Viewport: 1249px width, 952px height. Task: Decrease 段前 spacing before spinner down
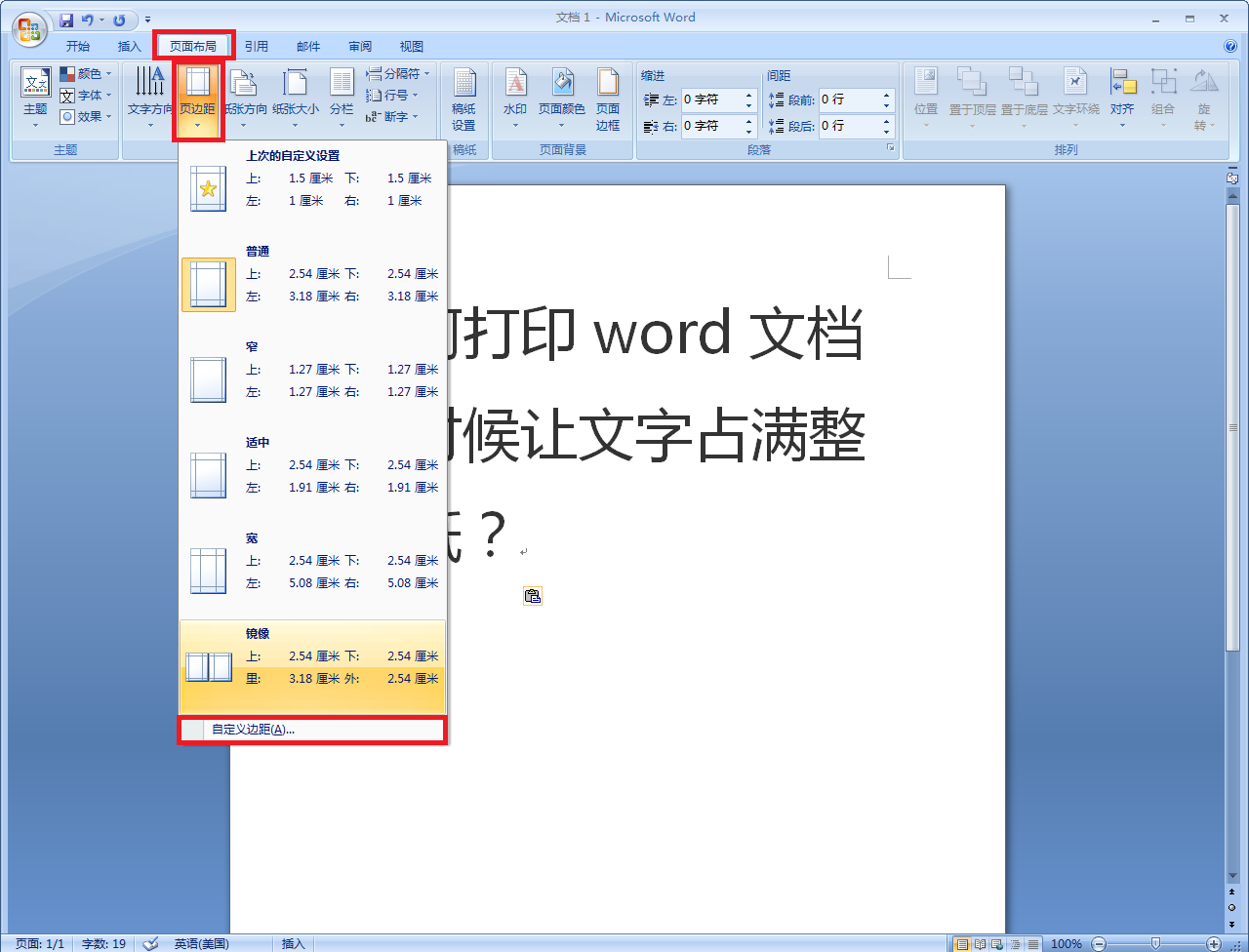click(887, 104)
